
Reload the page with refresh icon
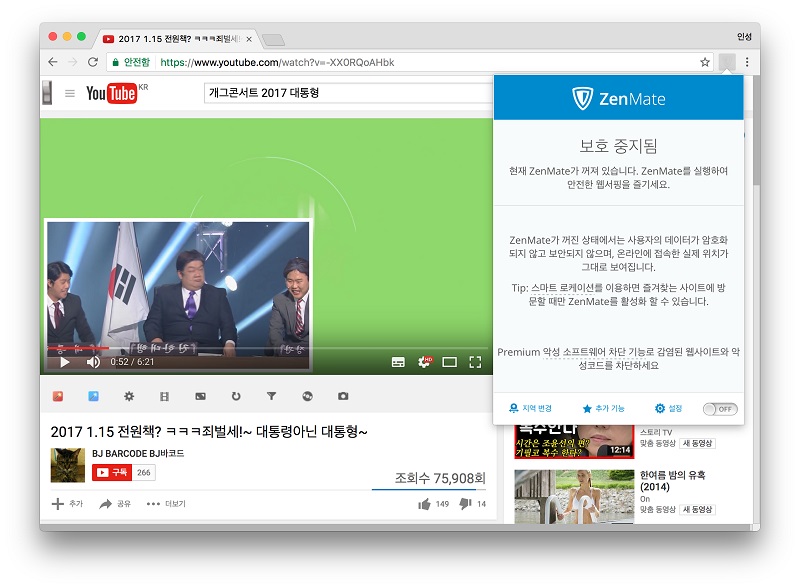pyautogui.click(x=93, y=62)
